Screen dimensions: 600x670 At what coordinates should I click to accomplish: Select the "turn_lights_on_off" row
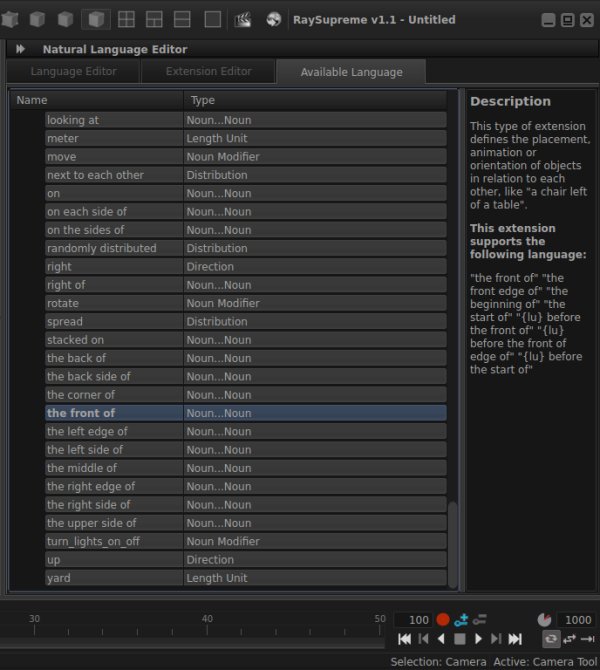coord(246,542)
